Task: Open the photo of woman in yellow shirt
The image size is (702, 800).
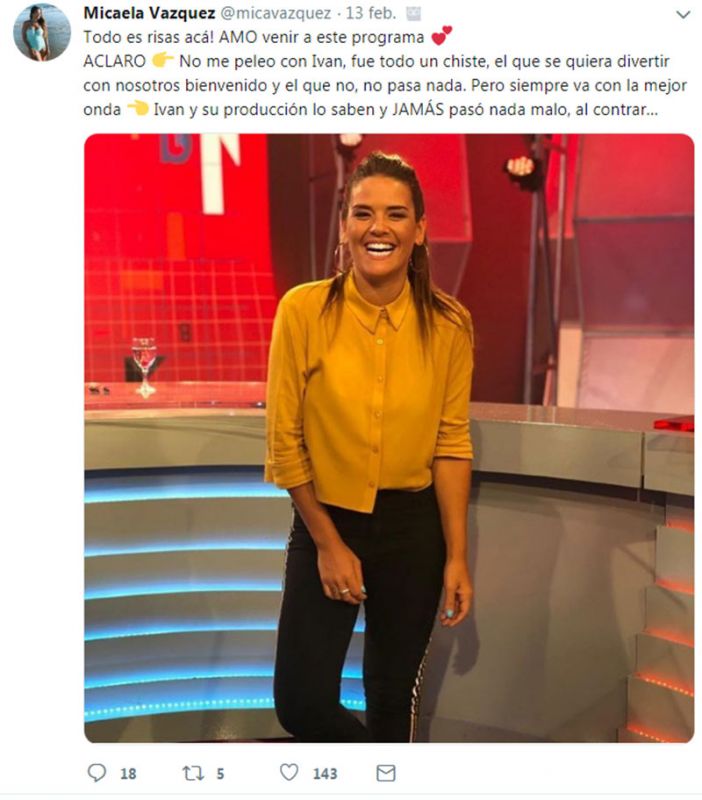Action: pyautogui.click(x=389, y=438)
